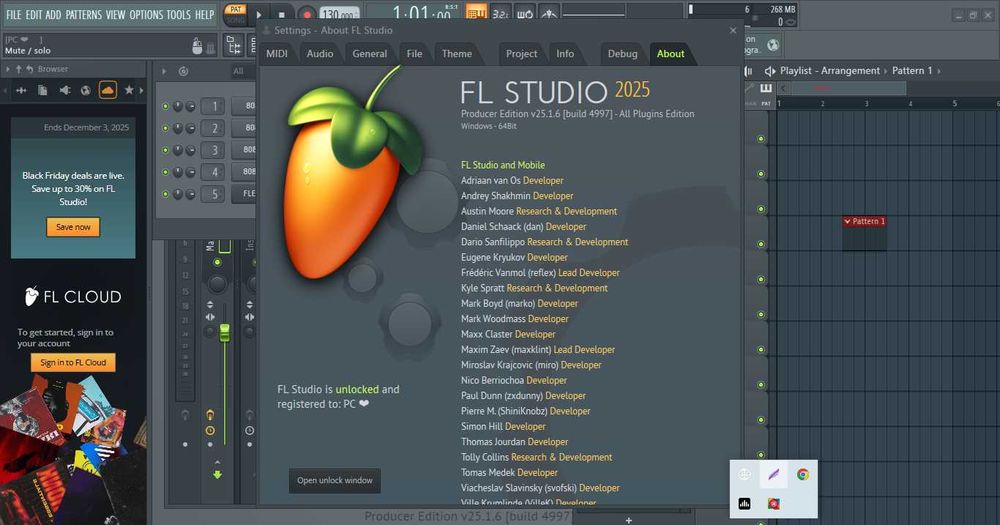This screenshot has height=525, width=1000.
Task: Click the browser undo arrow icon beside Browser label
Action: point(29,69)
